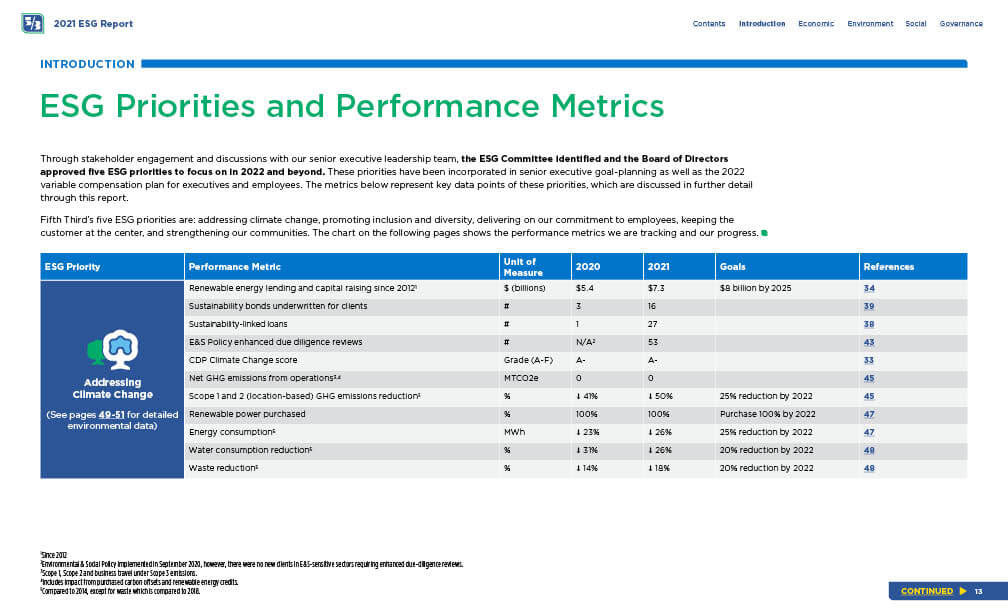Image resolution: width=1008 pixels, height=612 pixels.
Task: Select the Social navigation item
Action: pos(915,24)
